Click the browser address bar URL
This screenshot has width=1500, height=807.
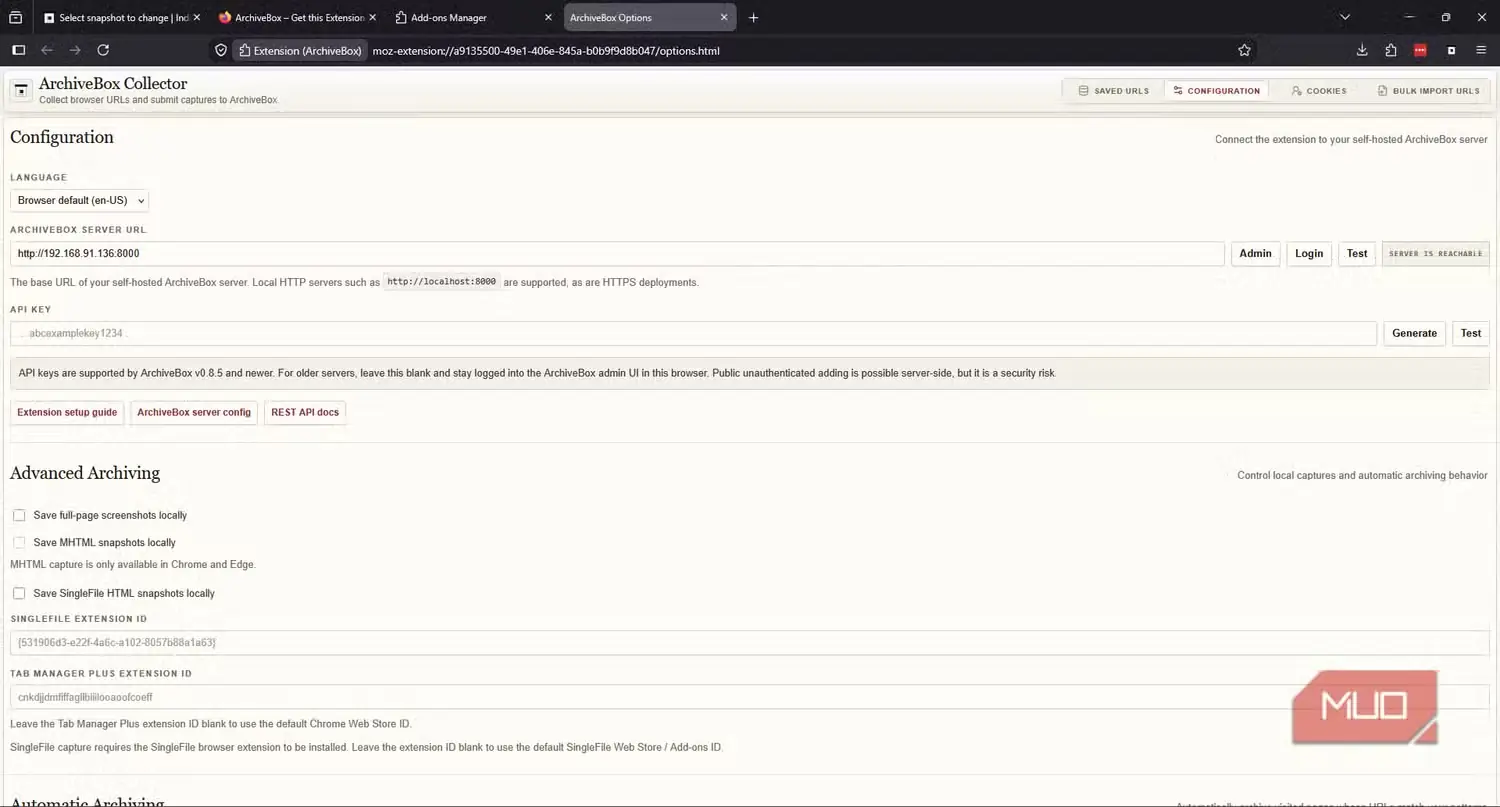coord(546,50)
